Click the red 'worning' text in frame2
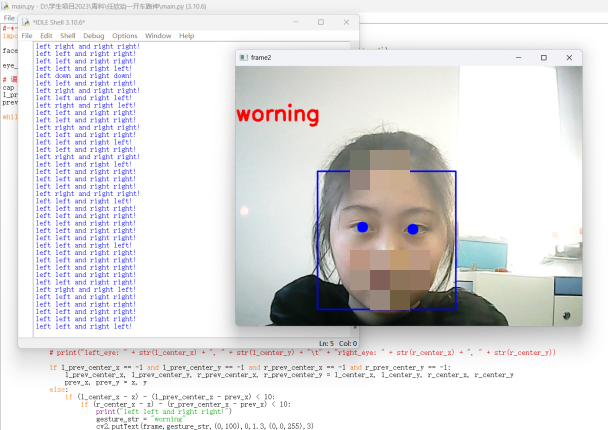The height and width of the screenshot is (430, 608). [277, 114]
